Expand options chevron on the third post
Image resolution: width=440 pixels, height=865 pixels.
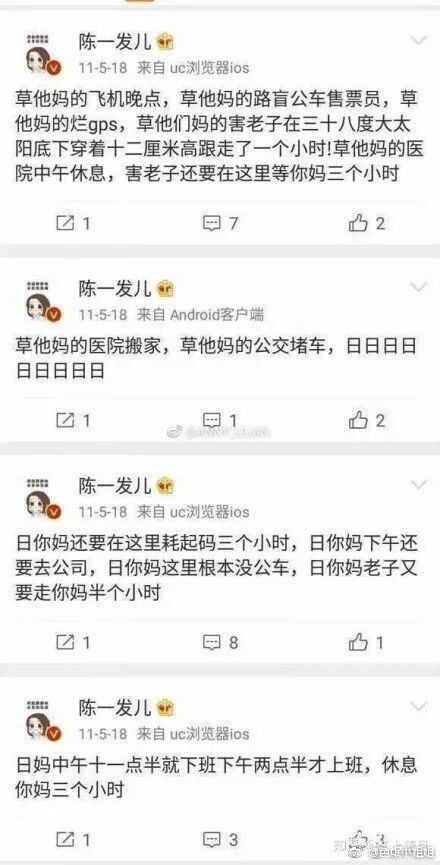tap(420, 485)
